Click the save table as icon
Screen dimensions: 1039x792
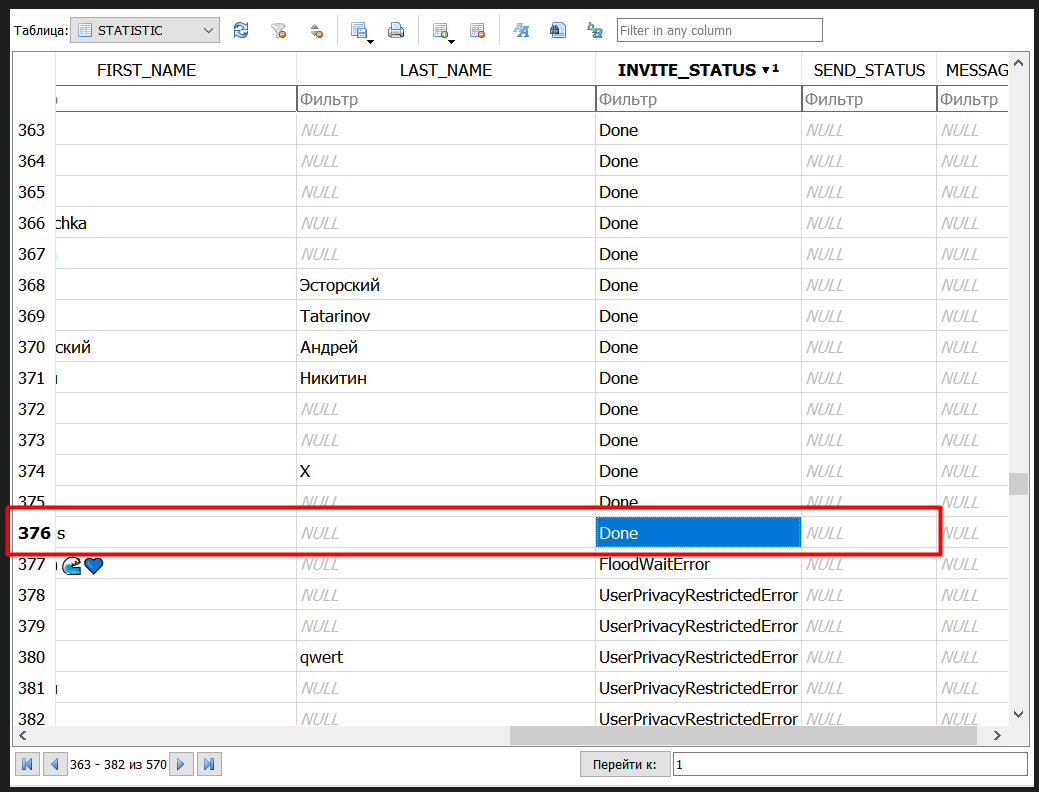(x=358, y=31)
